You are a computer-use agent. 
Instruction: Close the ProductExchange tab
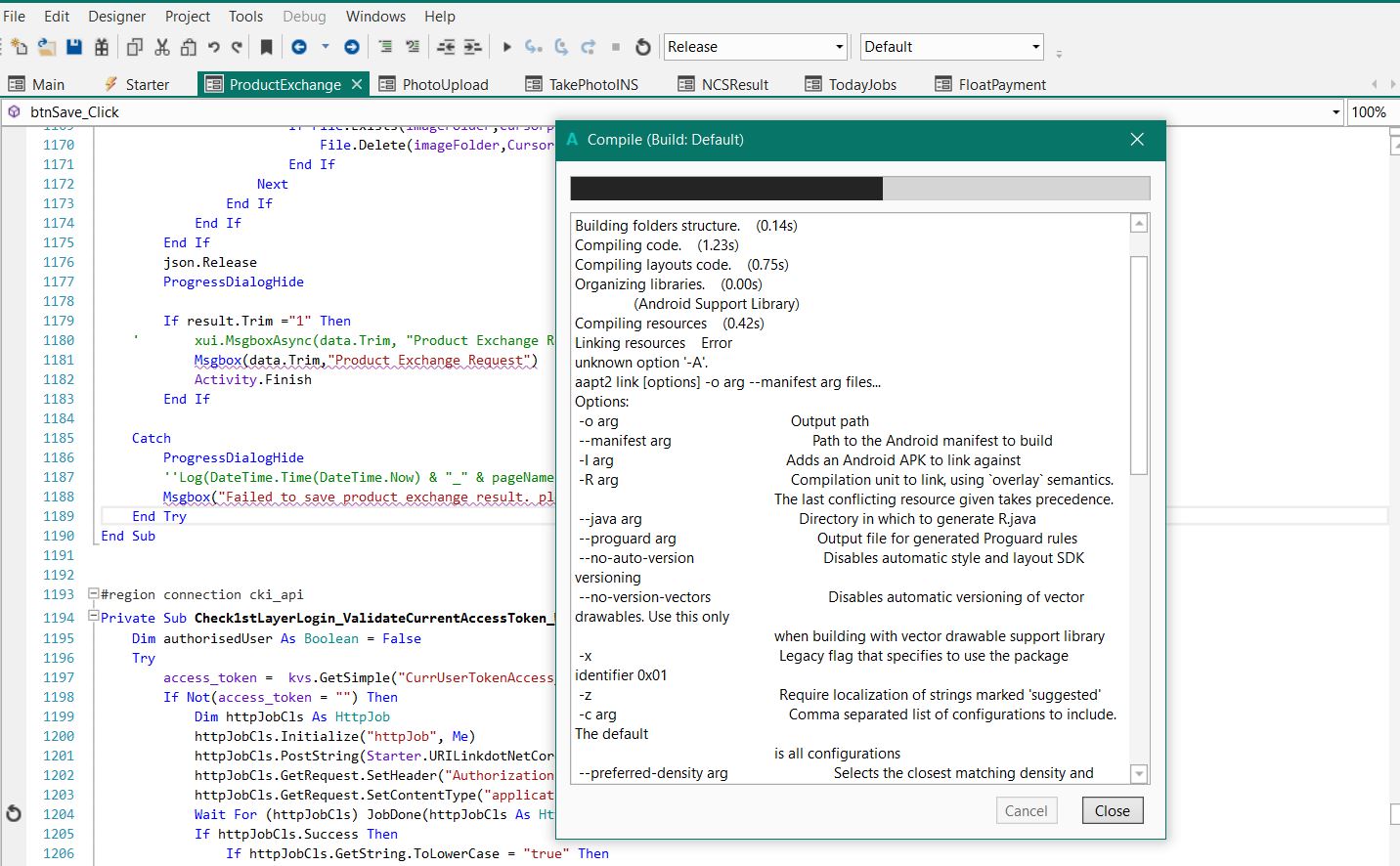point(357,85)
